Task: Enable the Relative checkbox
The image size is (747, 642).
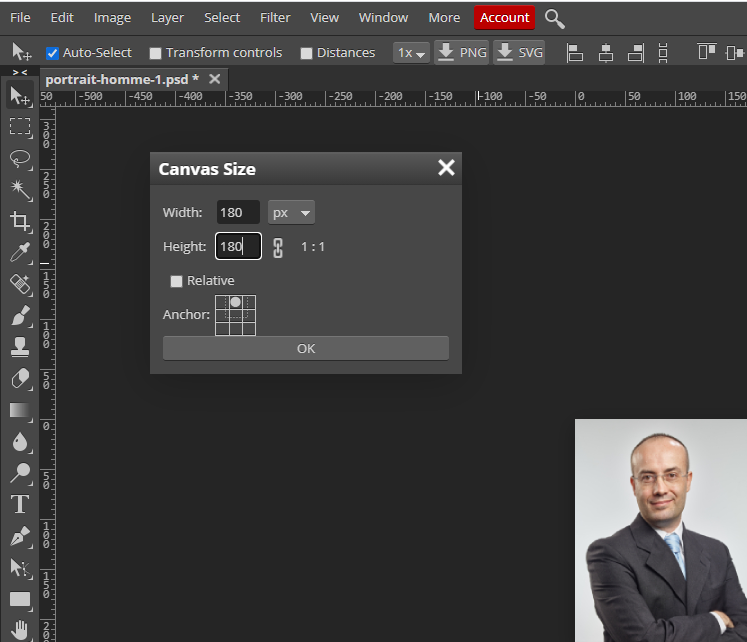Action: tap(177, 281)
